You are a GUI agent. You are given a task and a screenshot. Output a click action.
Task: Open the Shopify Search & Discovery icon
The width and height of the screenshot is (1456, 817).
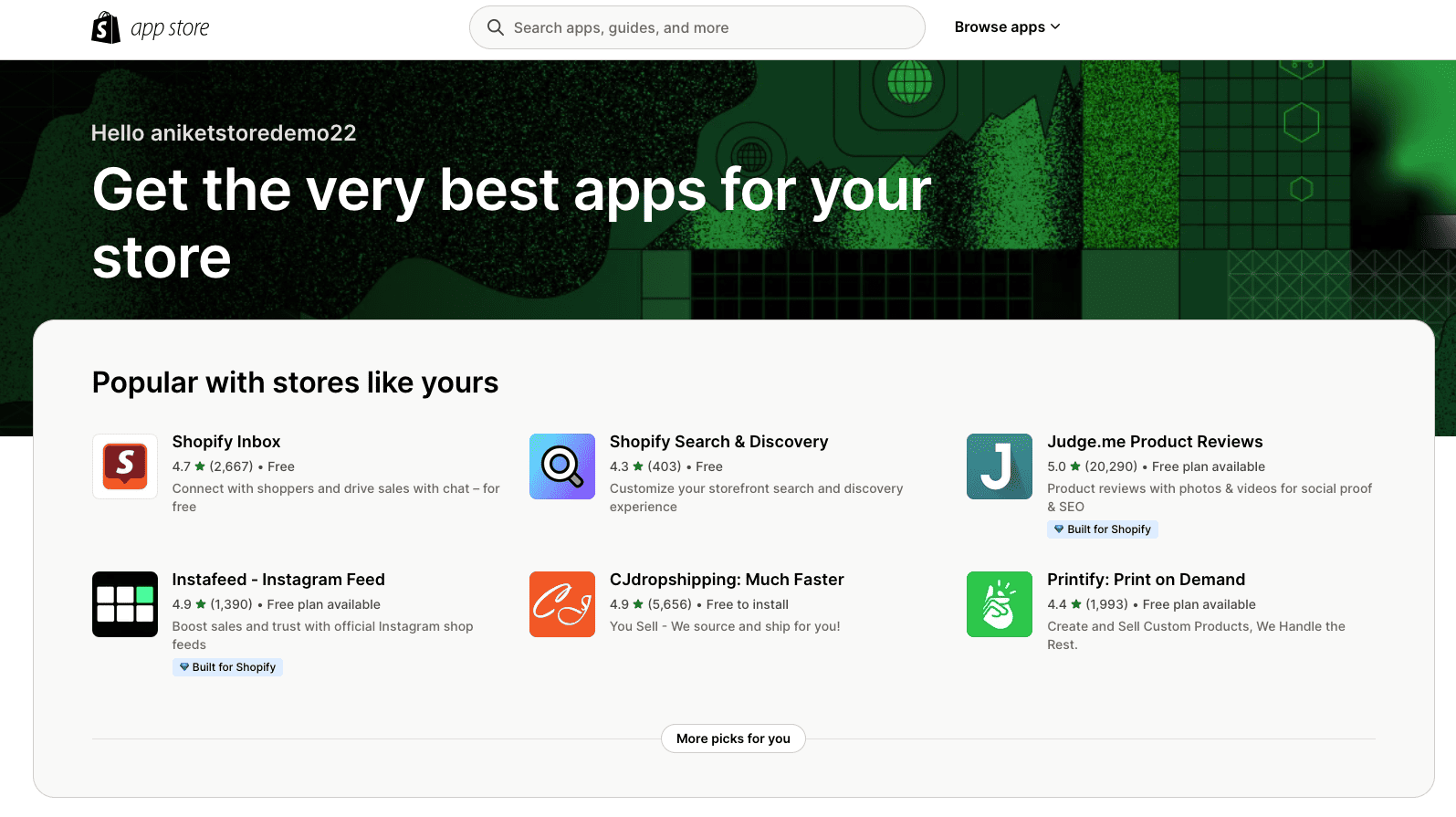click(562, 466)
